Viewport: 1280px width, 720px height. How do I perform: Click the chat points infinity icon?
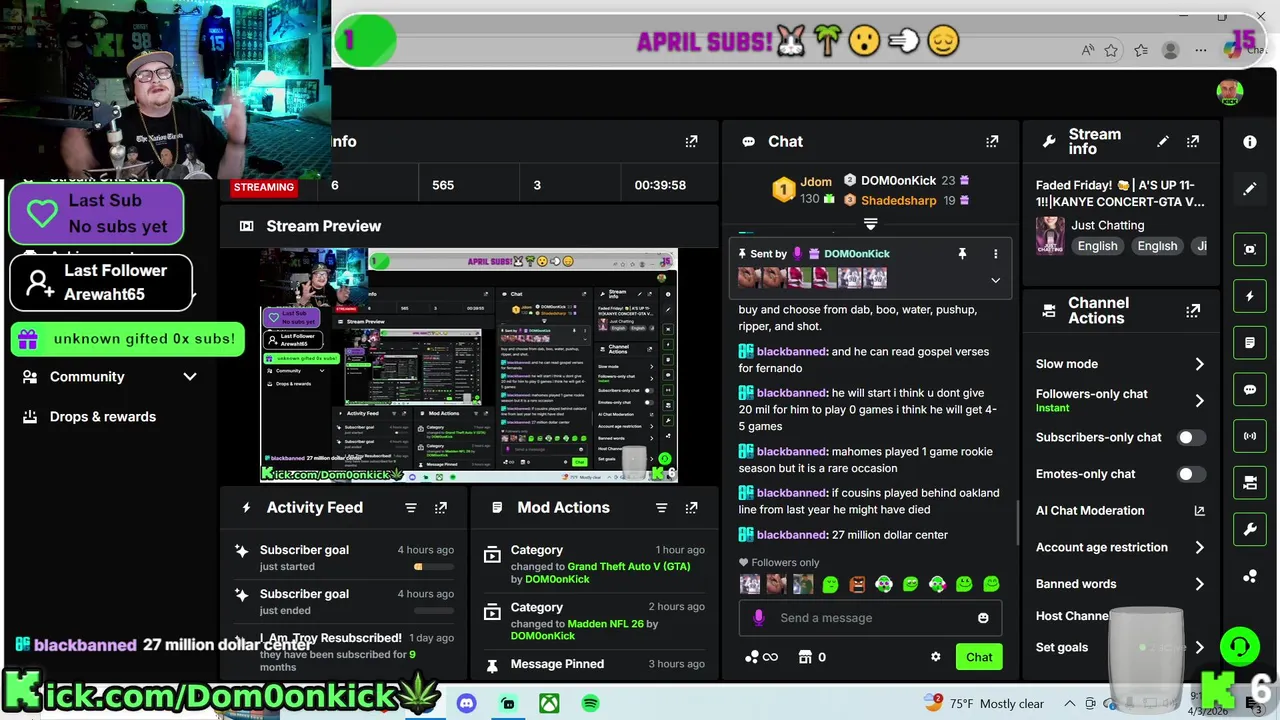(x=761, y=657)
